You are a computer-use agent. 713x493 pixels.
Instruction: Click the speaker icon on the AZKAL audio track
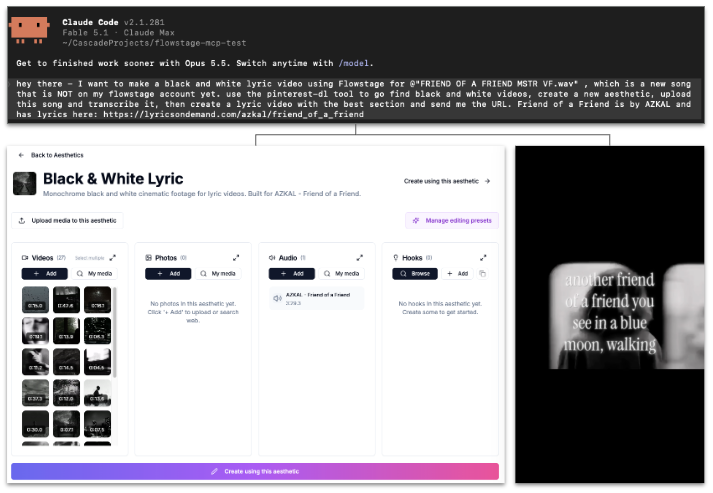(277, 298)
